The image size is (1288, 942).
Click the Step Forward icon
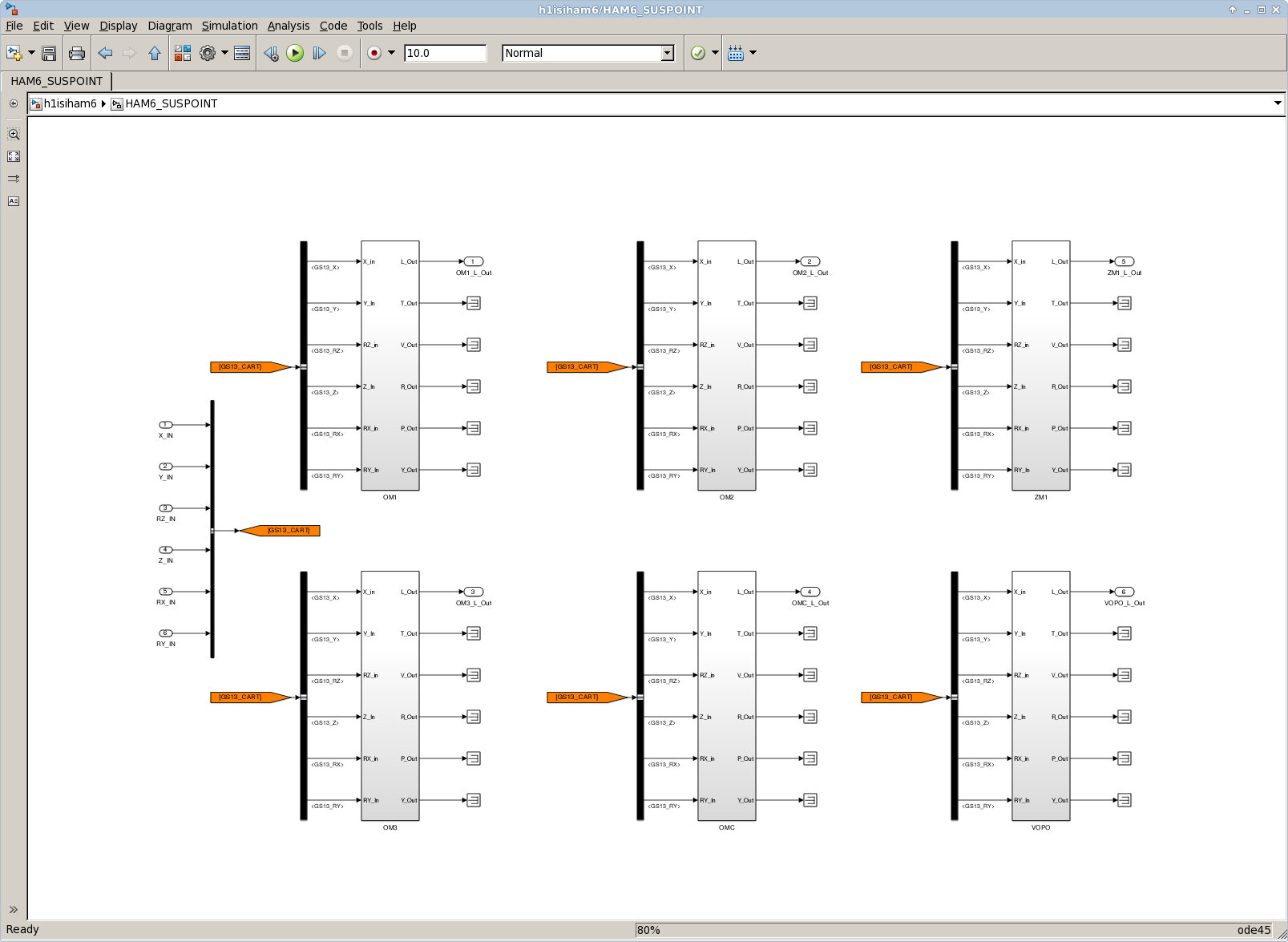pyautogui.click(x=319, y=53)
